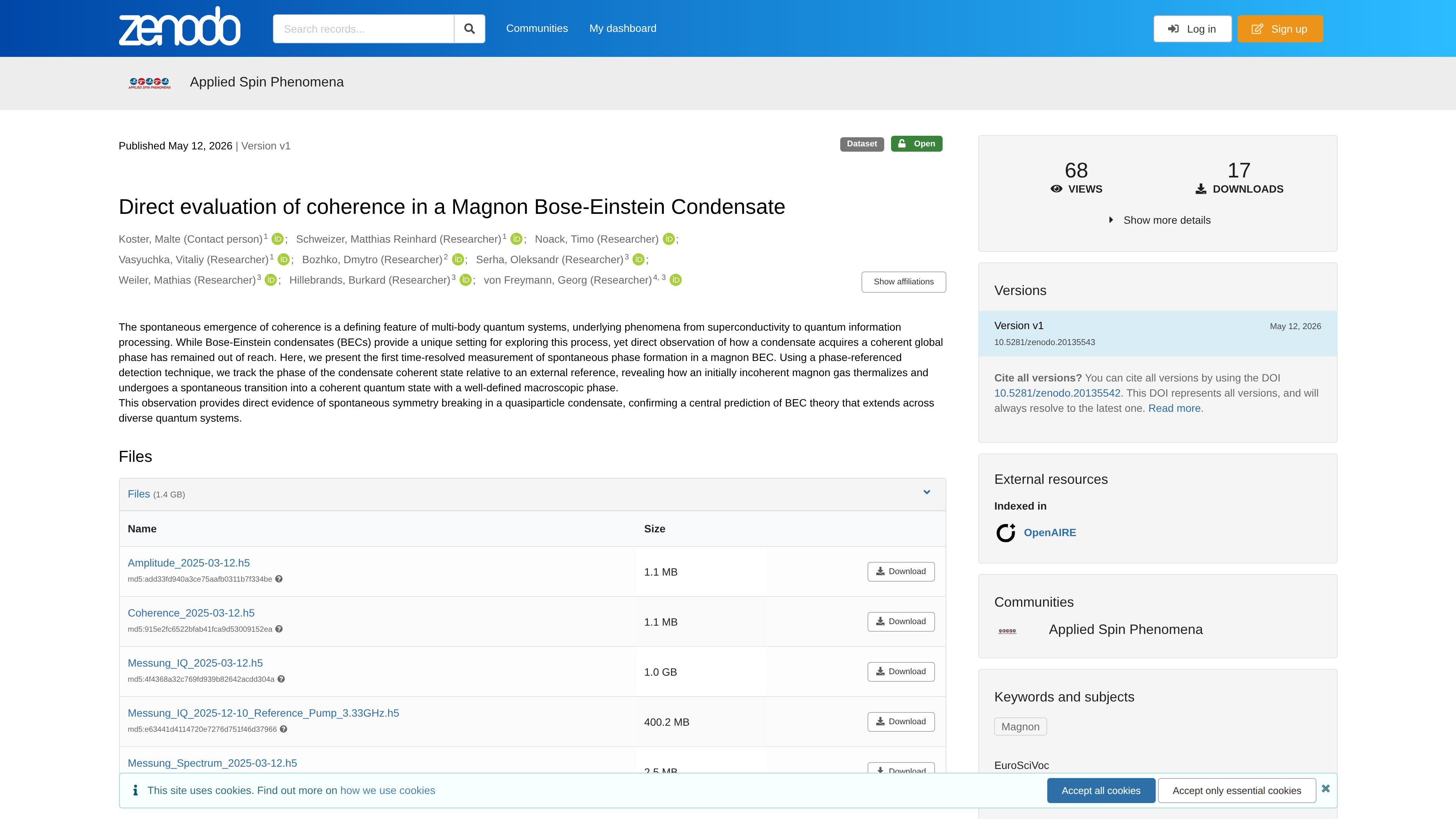1456x819 pixels.
Task: Open file Coherence_2025-03-12.h5
Action: click(191, 613)
